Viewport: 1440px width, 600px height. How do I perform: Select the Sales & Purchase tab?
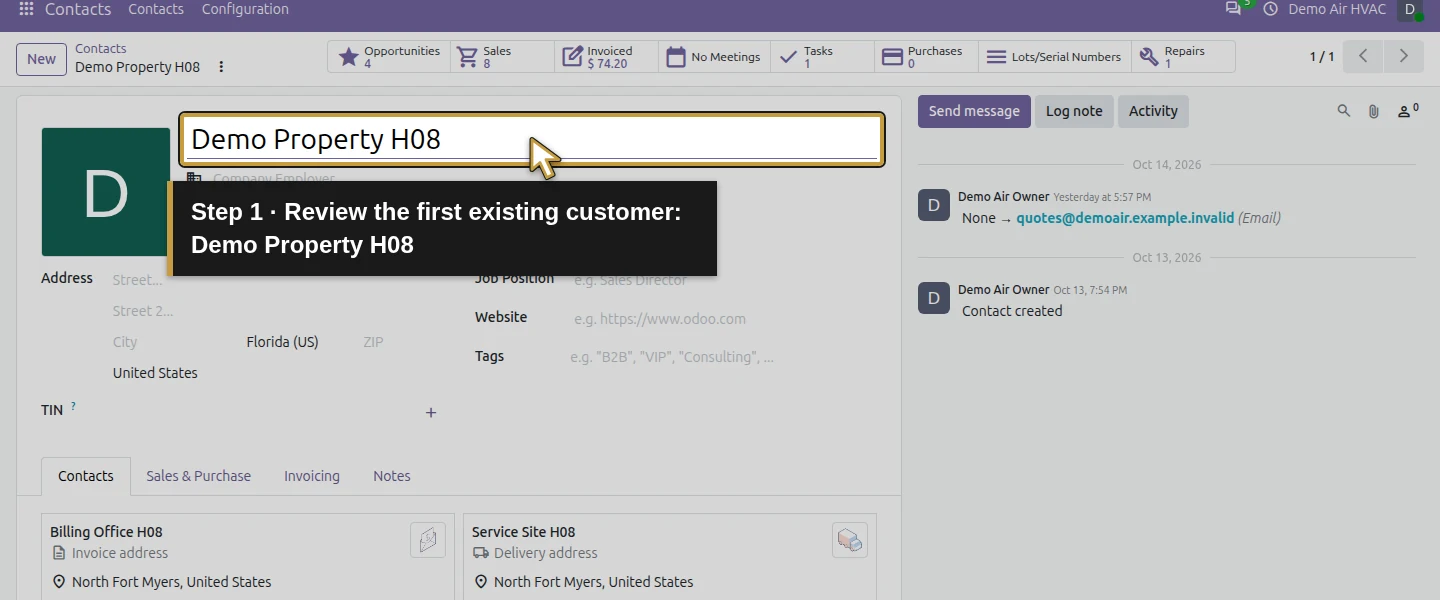click(x=198, y=476)
